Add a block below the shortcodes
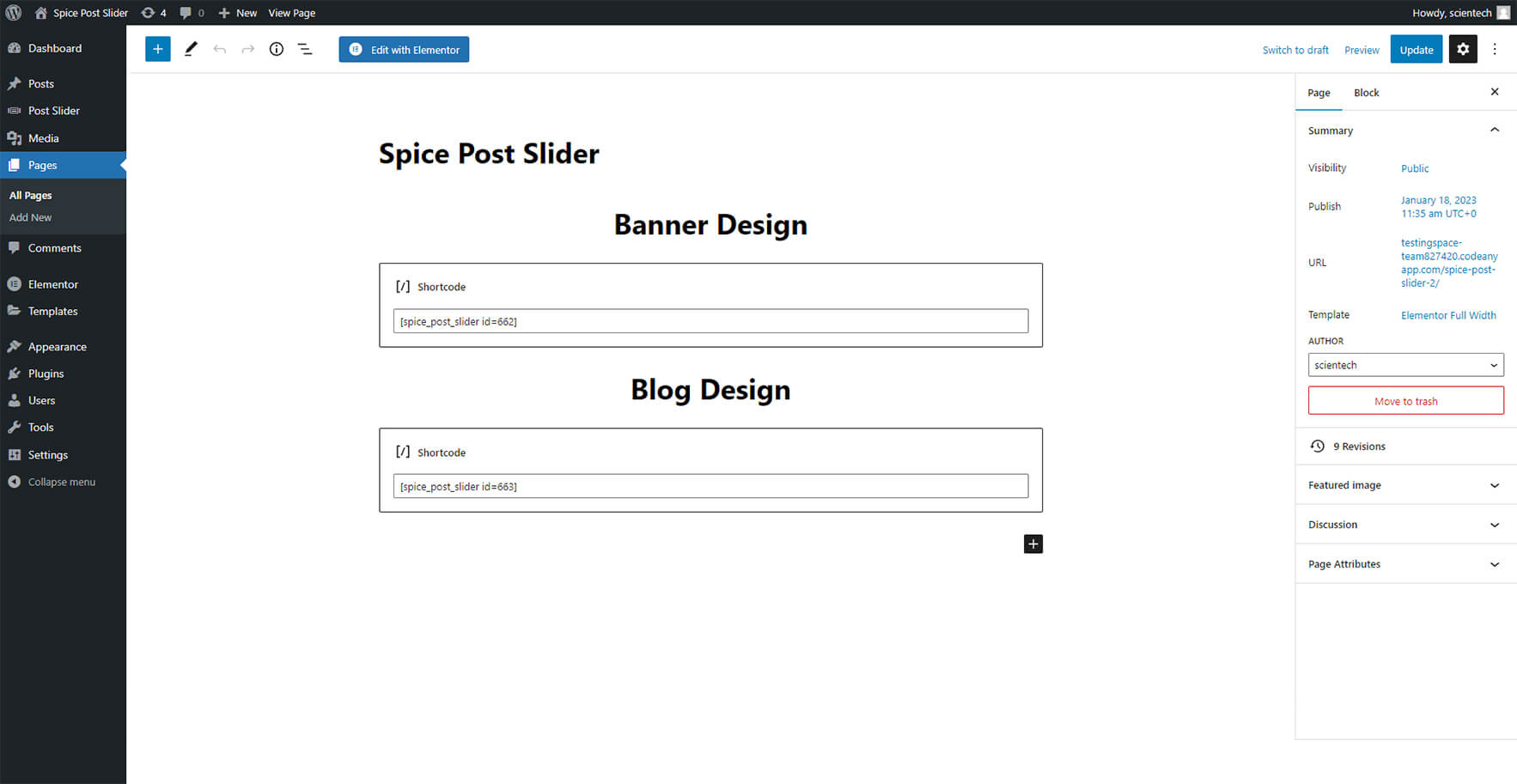The width and height of the screenshot is (1517, 784). (1033, 544)
